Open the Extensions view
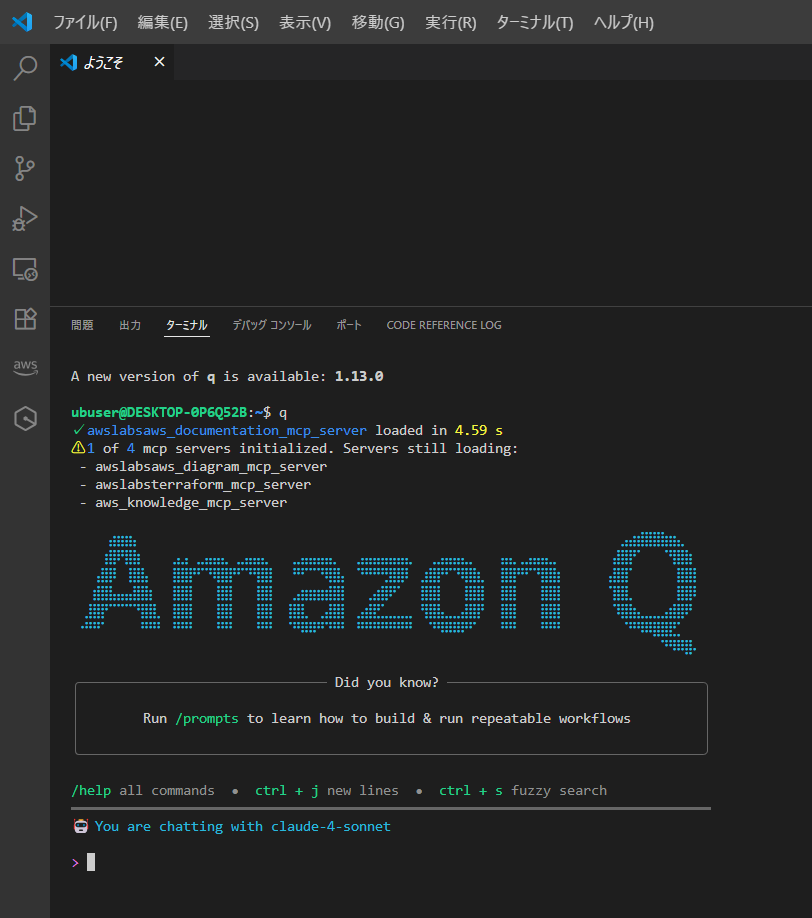This screenshot has height=918, width=812. [x=25, y=319]
